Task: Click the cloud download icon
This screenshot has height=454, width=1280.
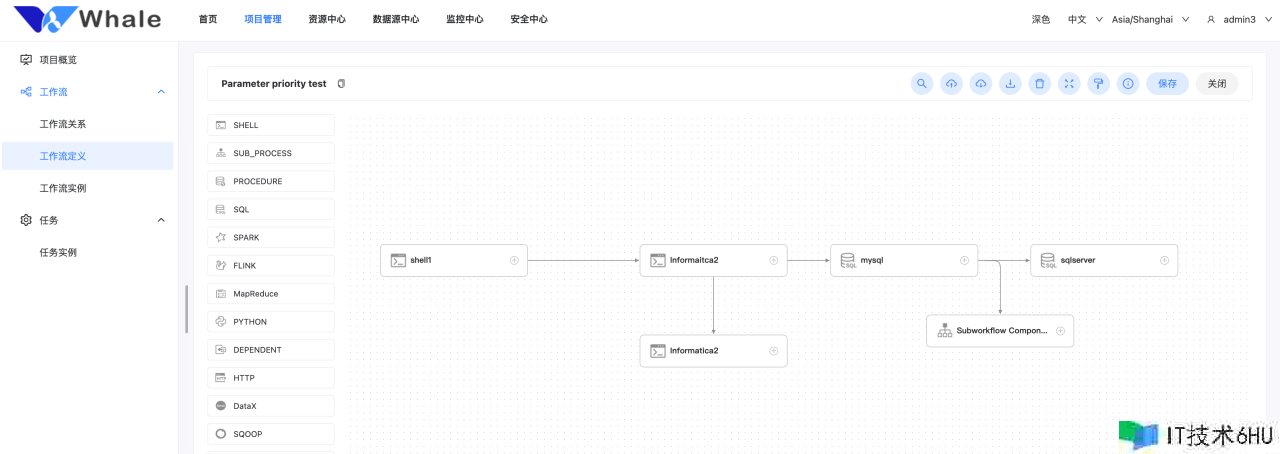Action: tap(981, 84)
